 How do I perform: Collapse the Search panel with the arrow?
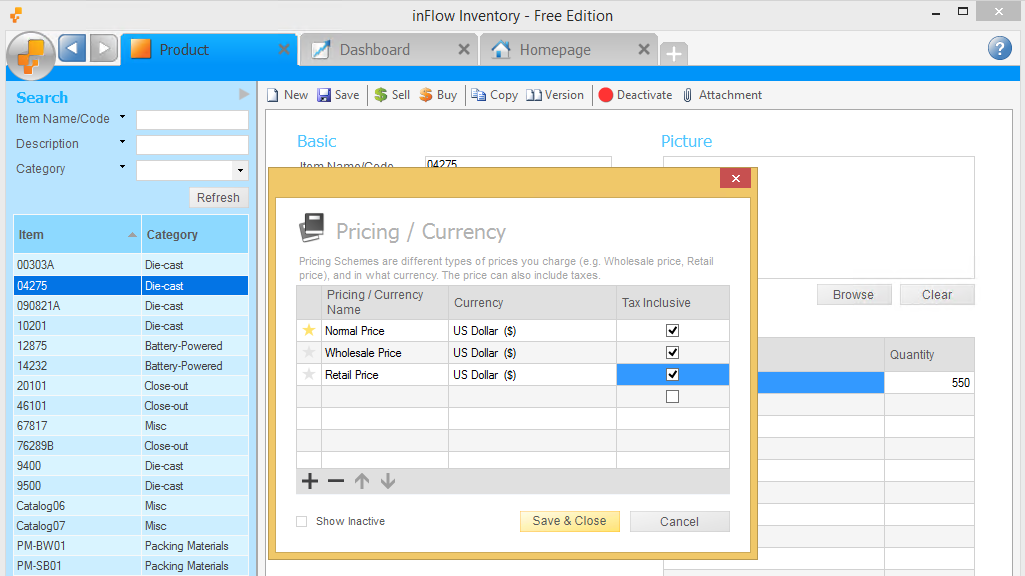click(x=244, y=94)
